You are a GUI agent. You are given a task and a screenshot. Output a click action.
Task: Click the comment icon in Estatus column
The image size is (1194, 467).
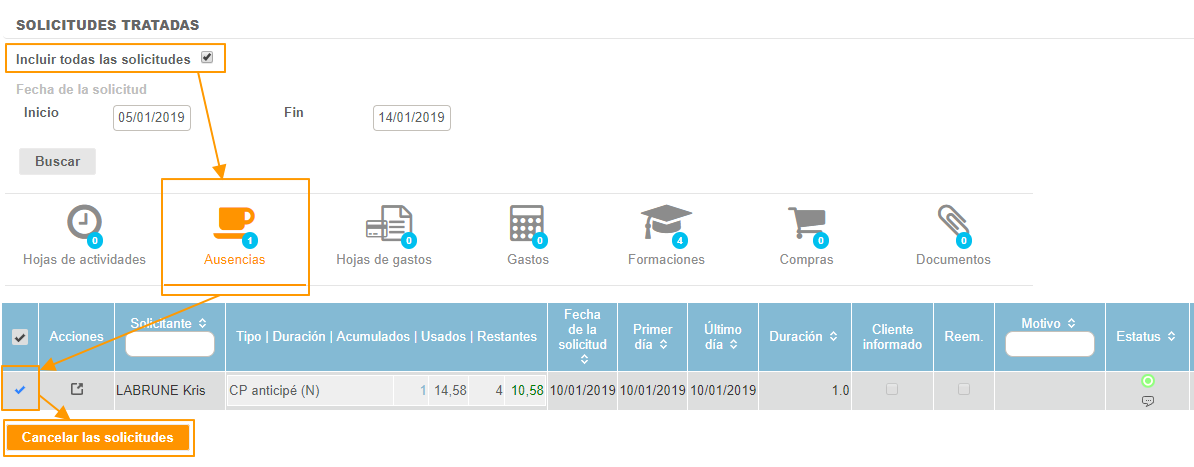point(1147,401)
